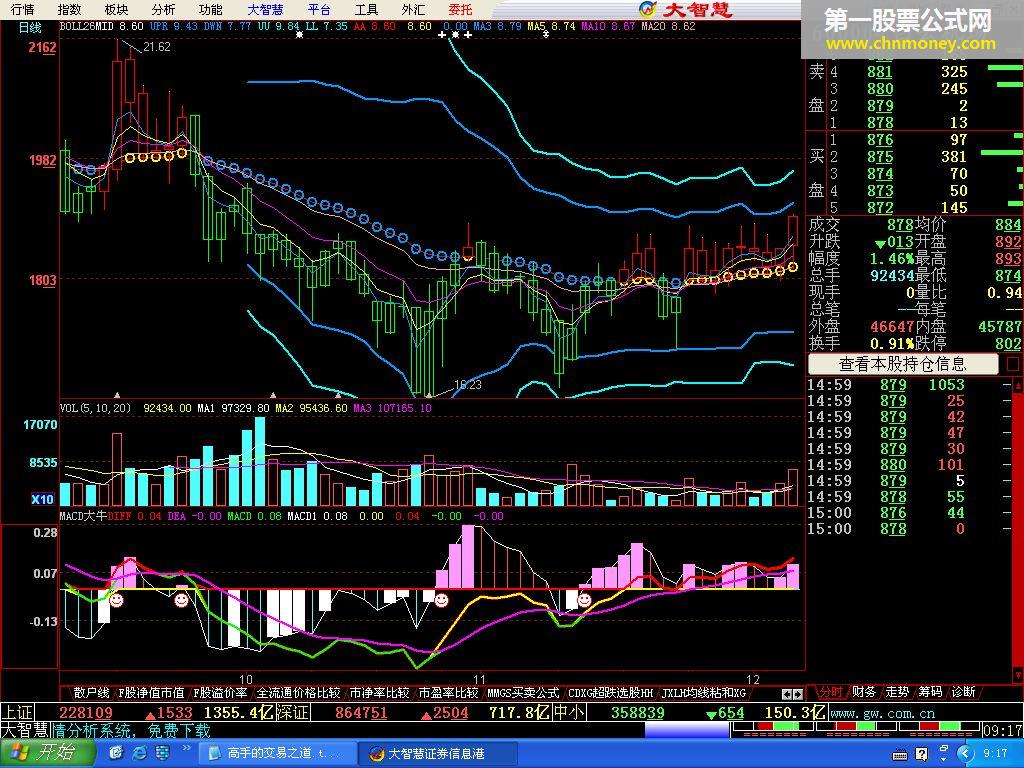
Task: Click the MACD smiley signal near month 11
Action: (441, 599)
